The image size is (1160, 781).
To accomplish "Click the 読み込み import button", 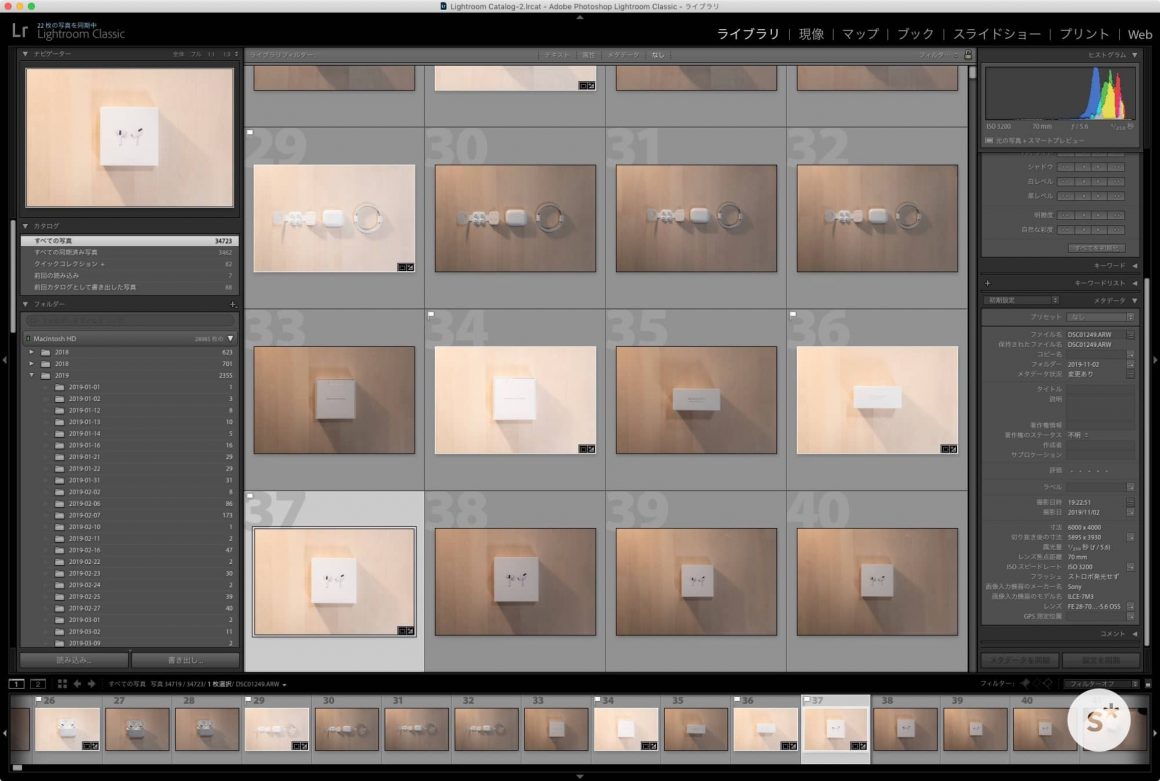I will (x=73, y=660).
